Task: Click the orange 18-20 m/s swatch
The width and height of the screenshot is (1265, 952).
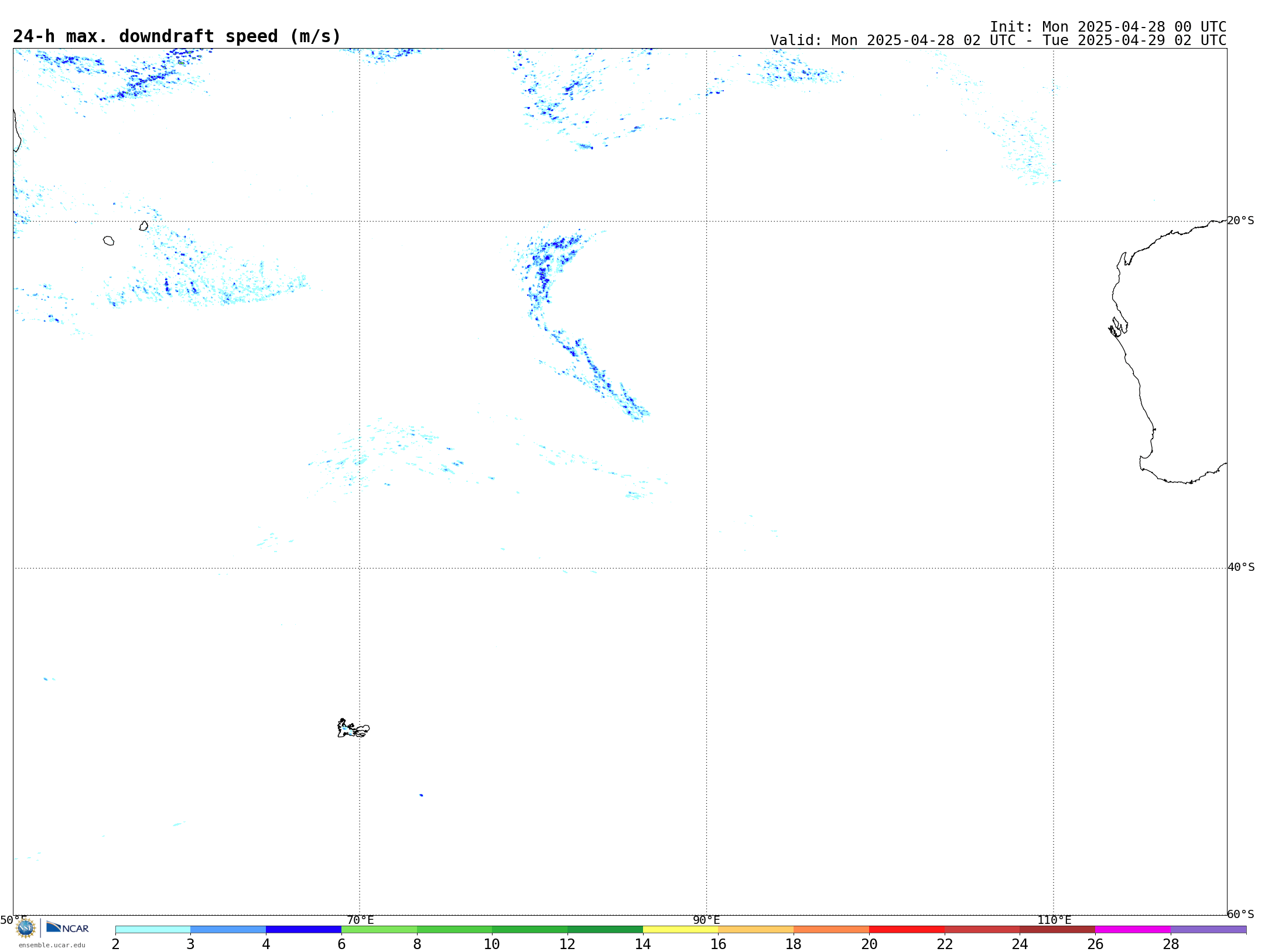Action: [831, 929]
